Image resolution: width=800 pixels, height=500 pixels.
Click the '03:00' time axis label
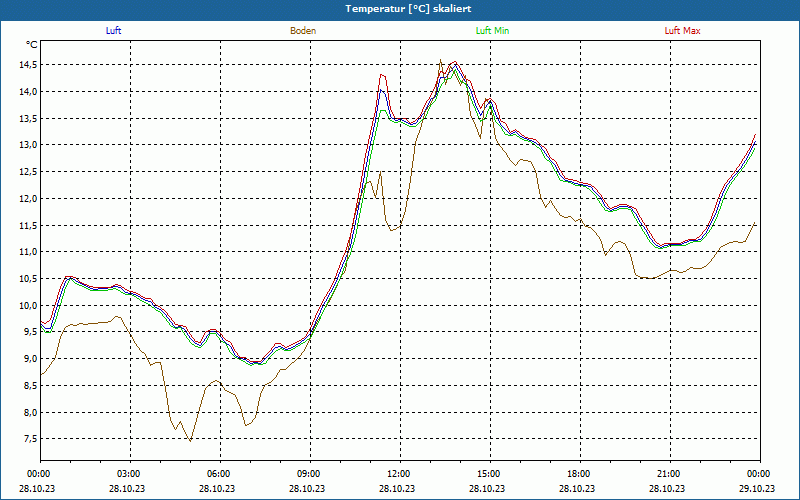click(129, 474)
